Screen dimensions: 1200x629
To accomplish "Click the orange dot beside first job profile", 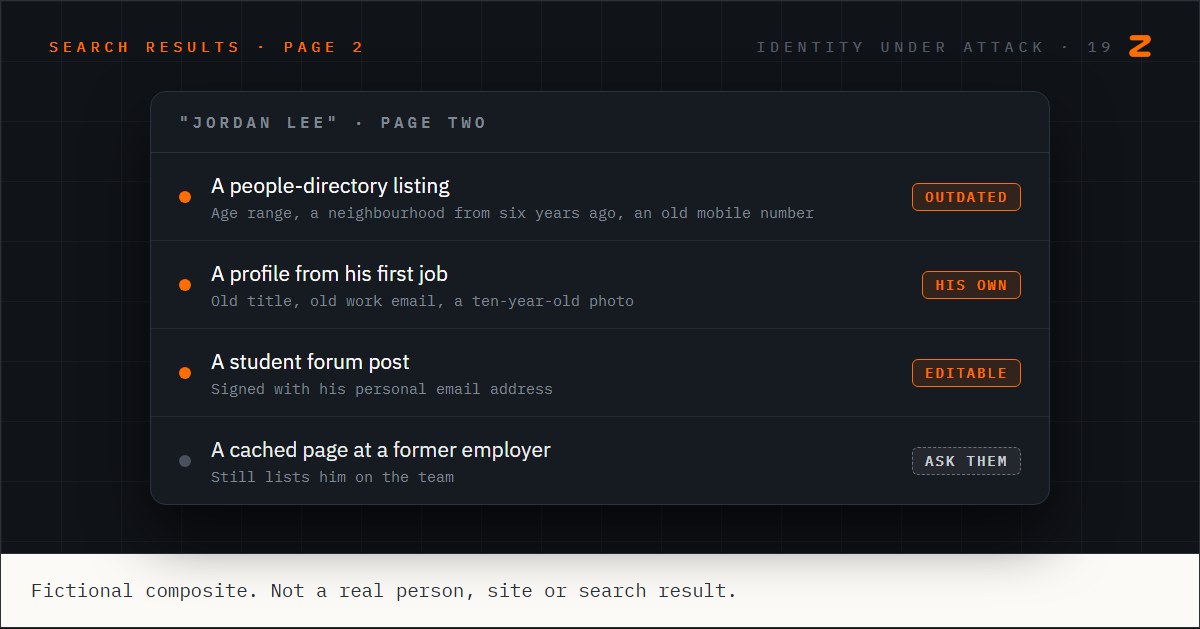I will click(185, 285).
